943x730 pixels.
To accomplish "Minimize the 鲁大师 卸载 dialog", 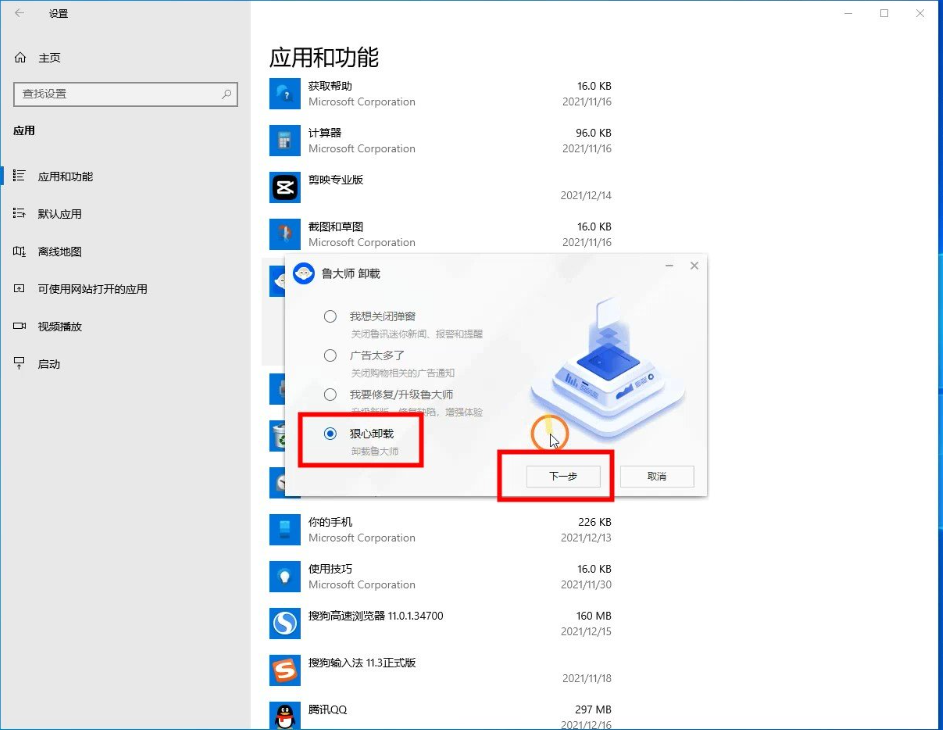I will (669, 265).
